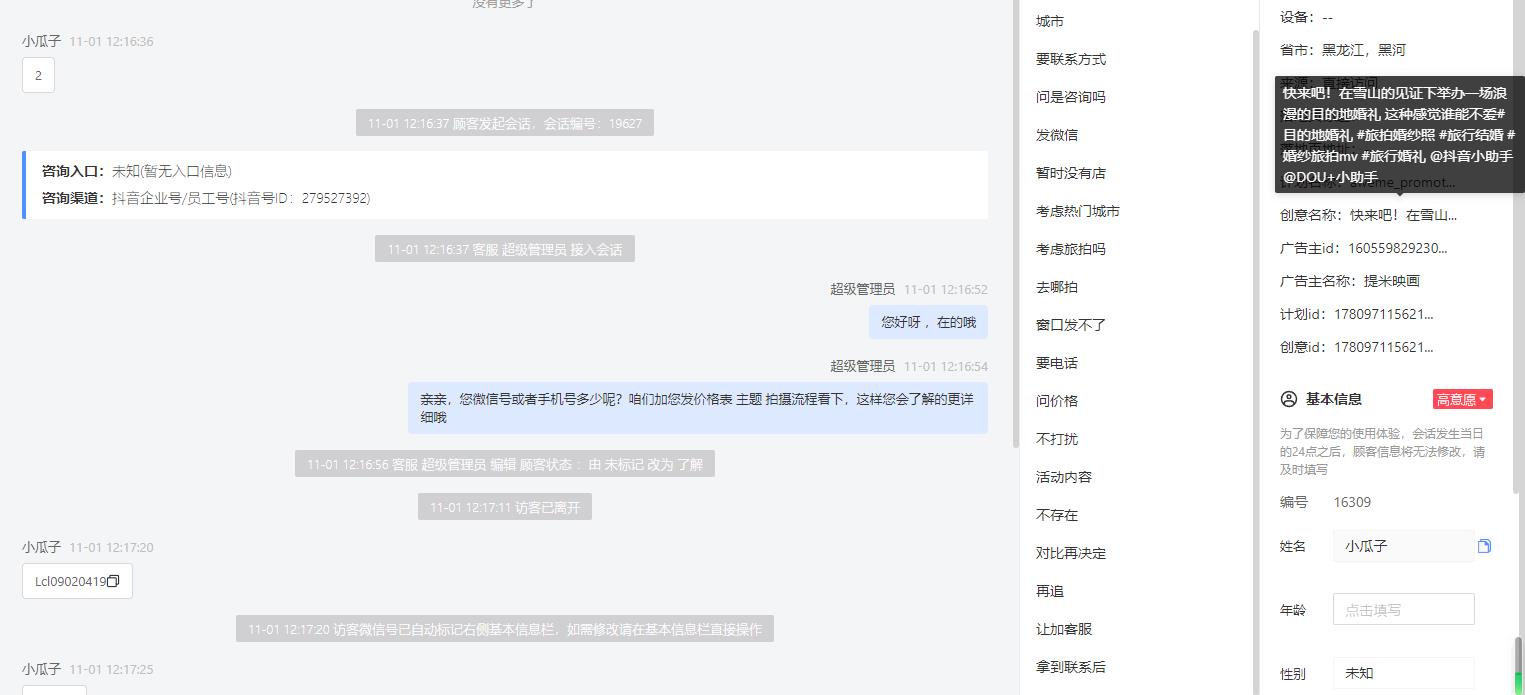Select quick reply 发微信

click(1057, 135)
